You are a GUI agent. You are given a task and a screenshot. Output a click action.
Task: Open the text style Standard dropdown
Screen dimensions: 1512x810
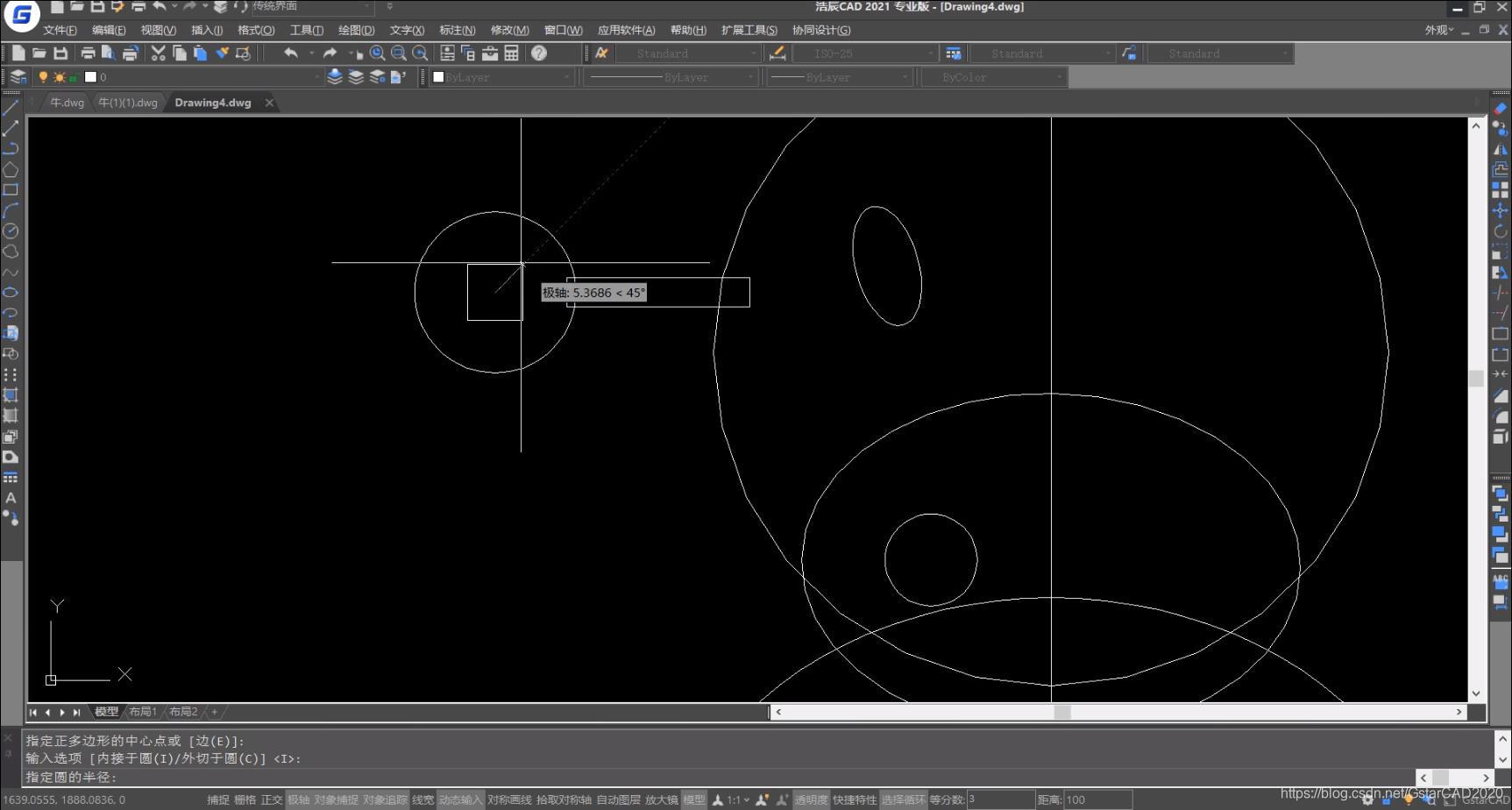(x=687, y=53)
